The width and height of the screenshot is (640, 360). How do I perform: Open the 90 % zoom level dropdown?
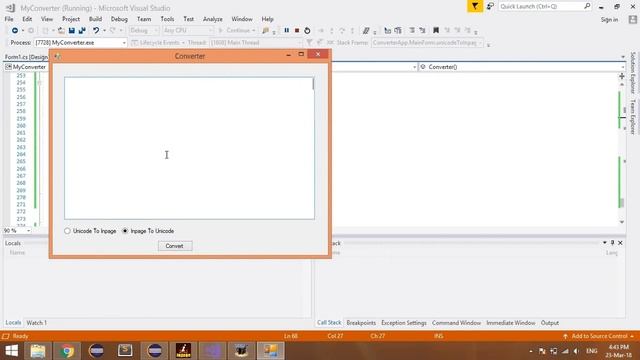(17, 231)
